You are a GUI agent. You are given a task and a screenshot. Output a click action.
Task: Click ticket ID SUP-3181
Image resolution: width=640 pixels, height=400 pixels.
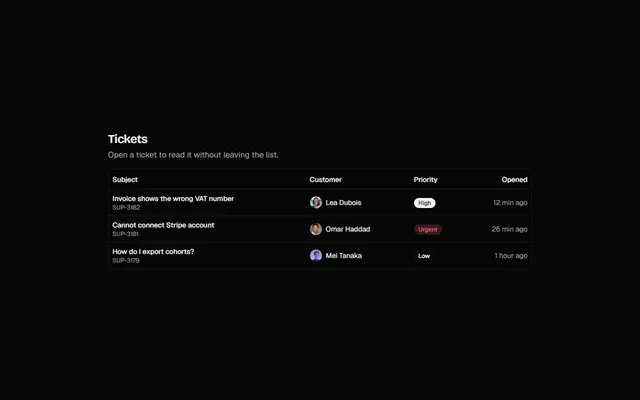125,234
